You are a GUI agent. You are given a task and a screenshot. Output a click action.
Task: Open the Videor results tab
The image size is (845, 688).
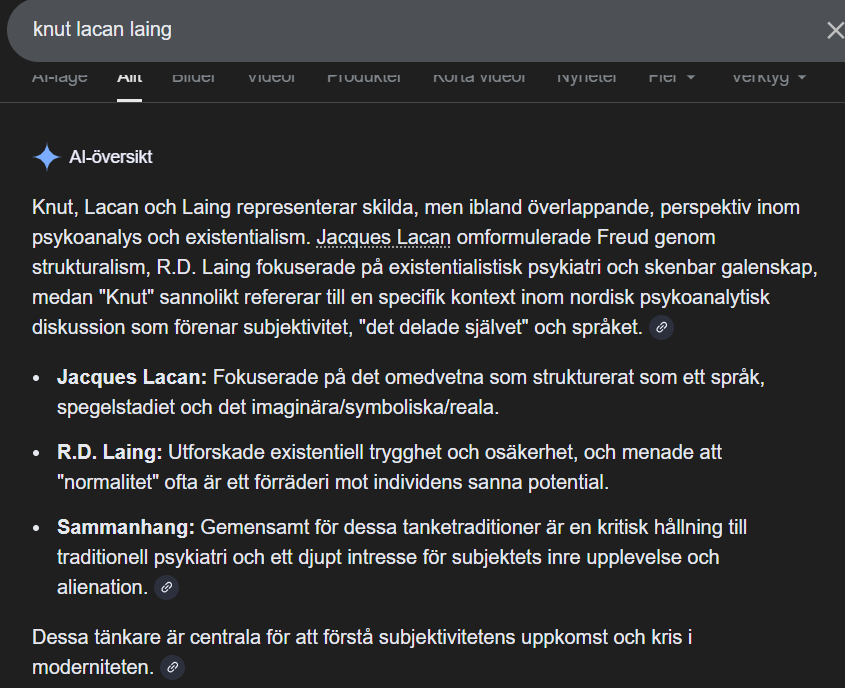(271, 77)
